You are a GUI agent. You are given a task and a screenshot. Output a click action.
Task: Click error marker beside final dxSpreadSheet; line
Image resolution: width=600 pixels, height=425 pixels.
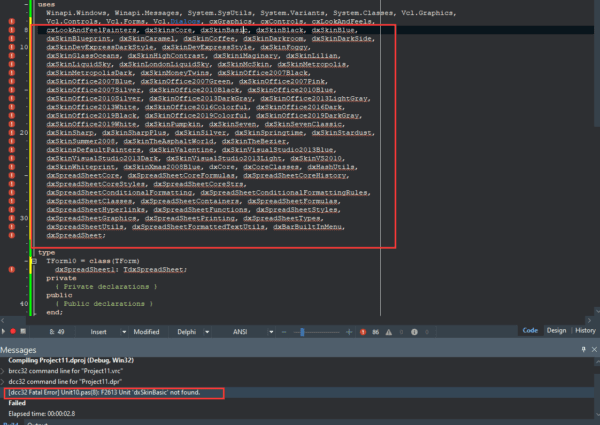click(x=12, y=235)
